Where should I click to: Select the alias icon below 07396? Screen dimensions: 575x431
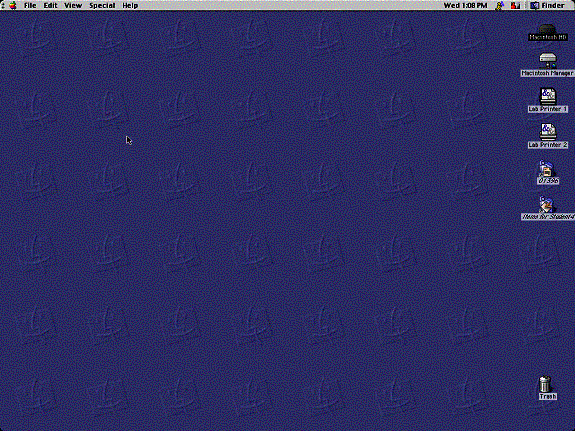coord(546,204)
